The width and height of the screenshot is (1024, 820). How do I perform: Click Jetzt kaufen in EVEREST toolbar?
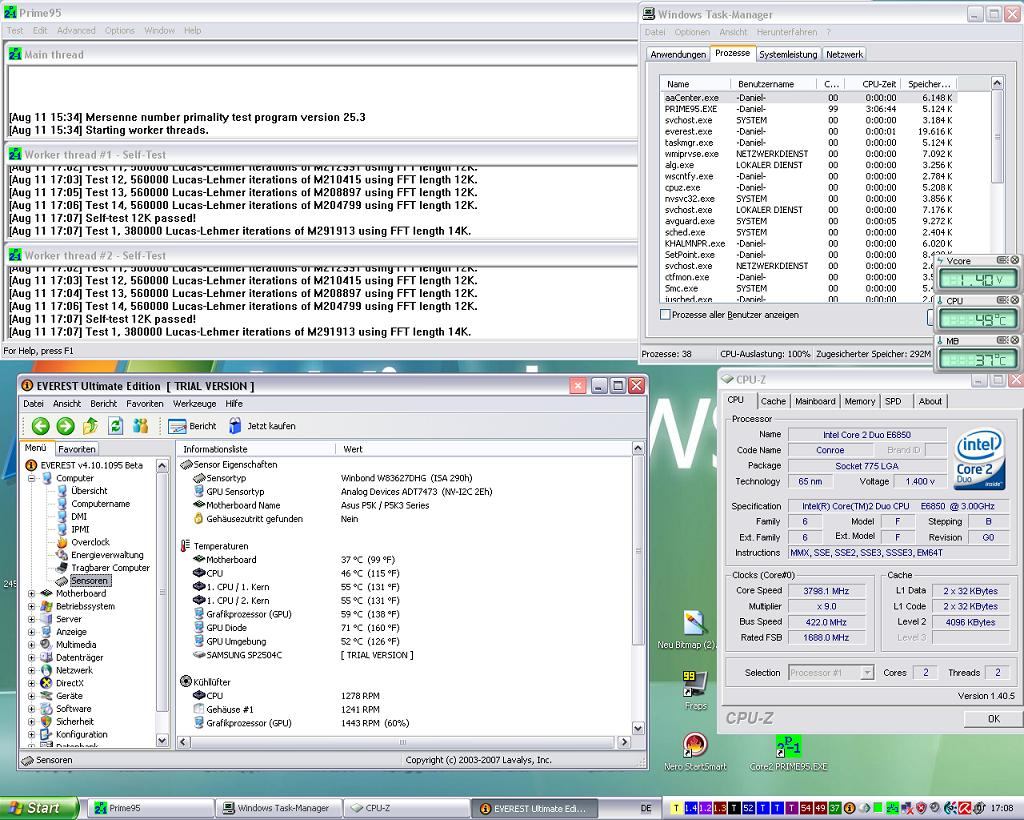(x=263, y=426)
